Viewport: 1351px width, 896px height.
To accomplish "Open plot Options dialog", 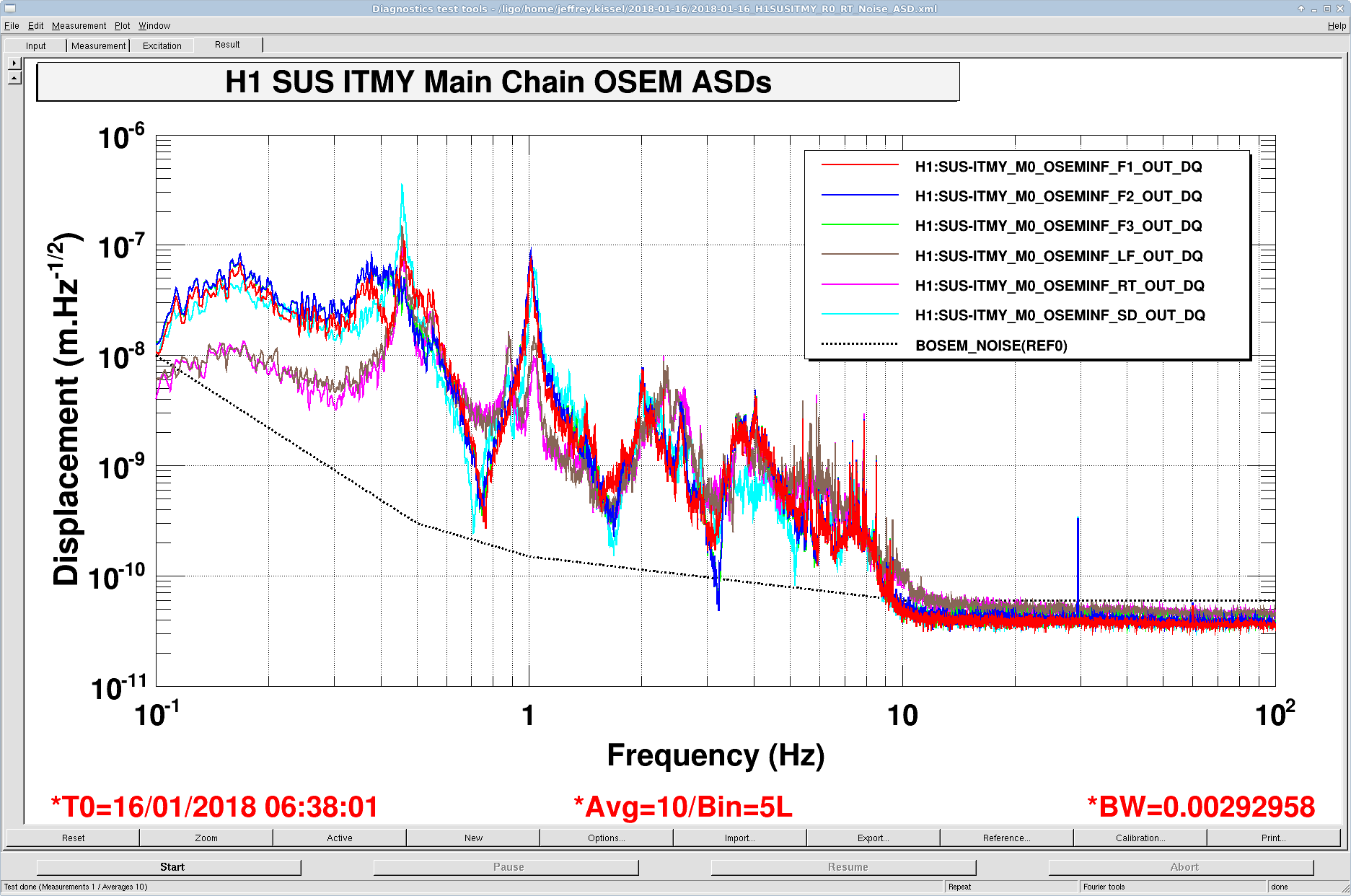I will pyautogui.click(x=606, y=838).
